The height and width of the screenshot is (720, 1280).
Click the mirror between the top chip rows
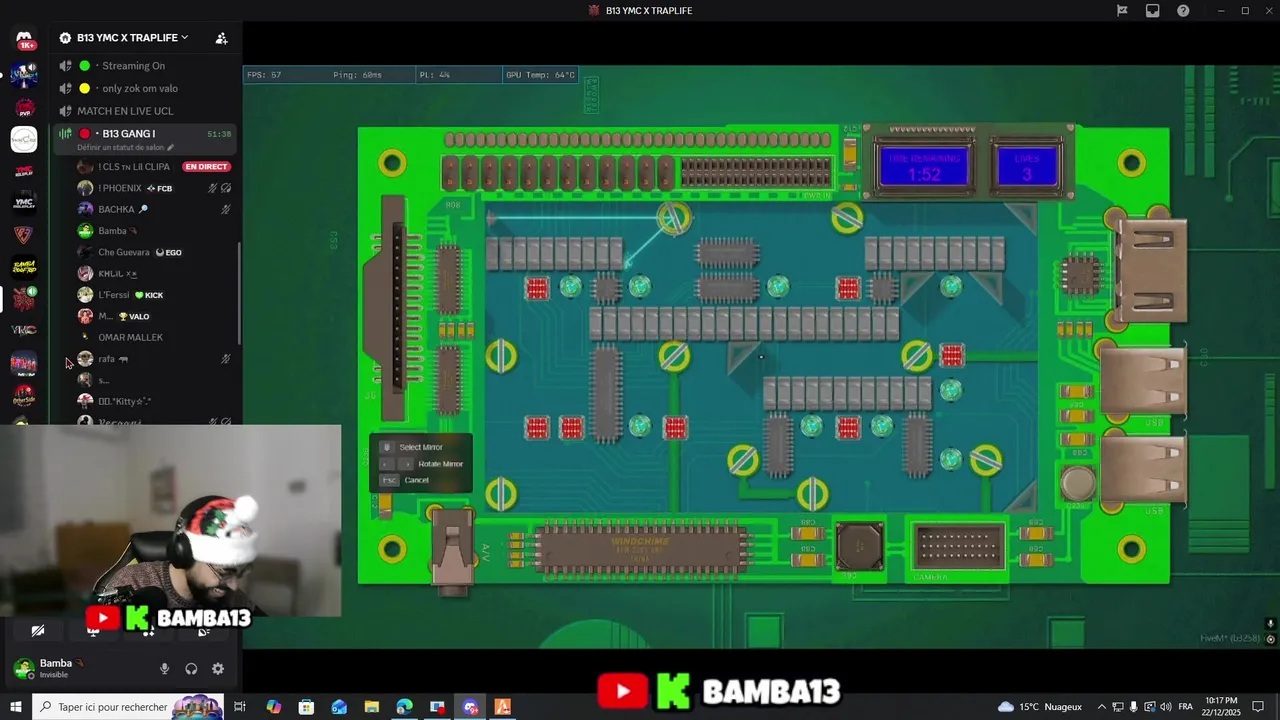click(x=674, y=219)
